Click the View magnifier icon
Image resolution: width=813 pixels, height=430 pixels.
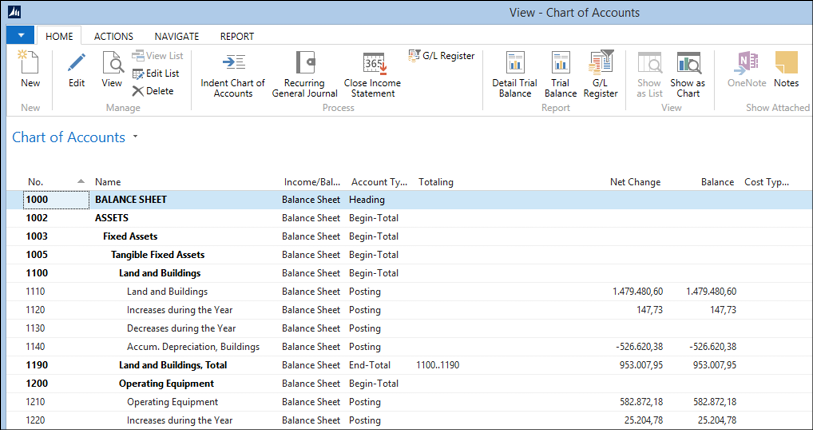(112, 63)
